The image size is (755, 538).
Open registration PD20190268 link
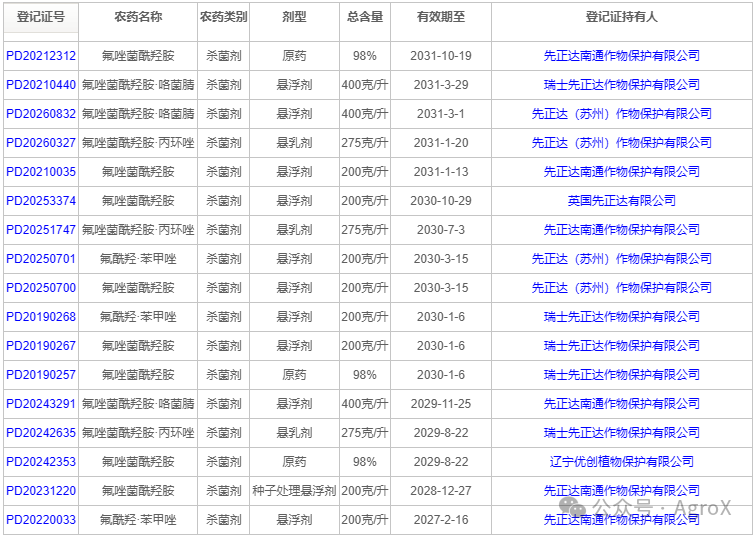click(41, 316)
